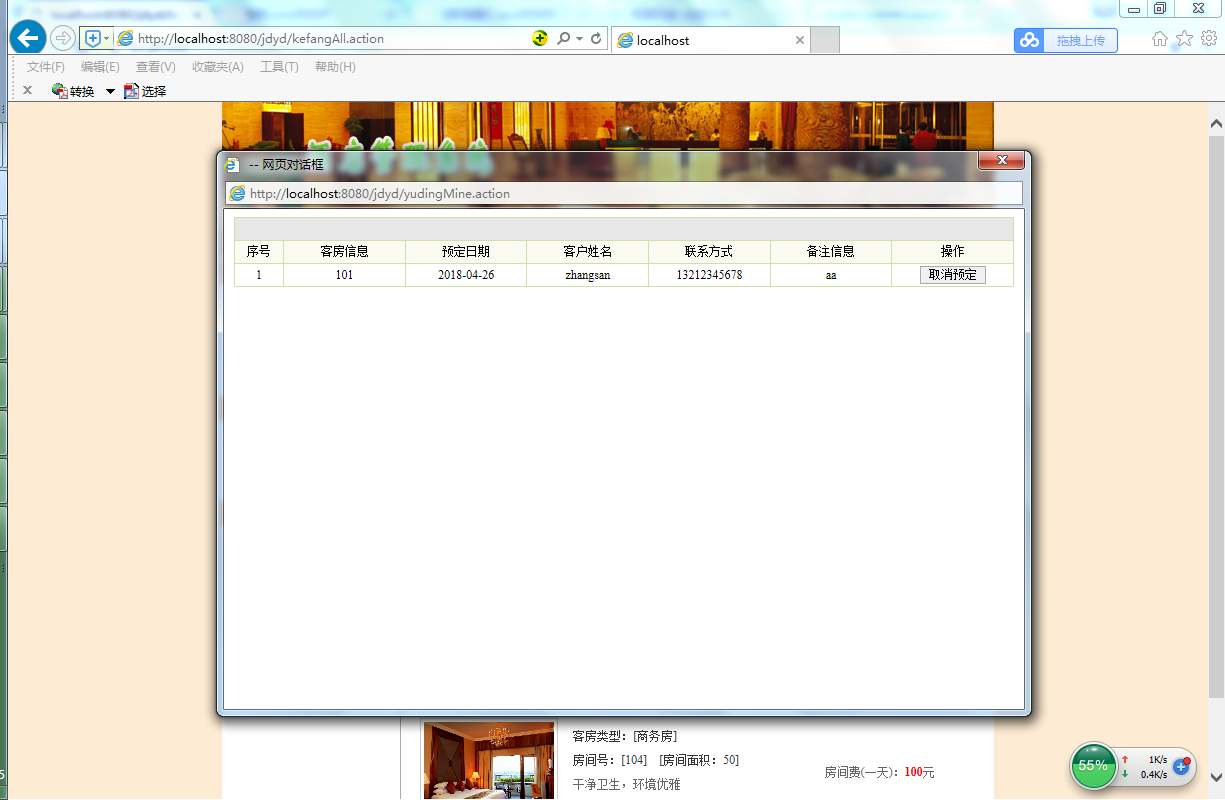The height and width of the screenshot is (800, 1225).
Task: Click the 联系方式 column header
Action: pos(709,252)
